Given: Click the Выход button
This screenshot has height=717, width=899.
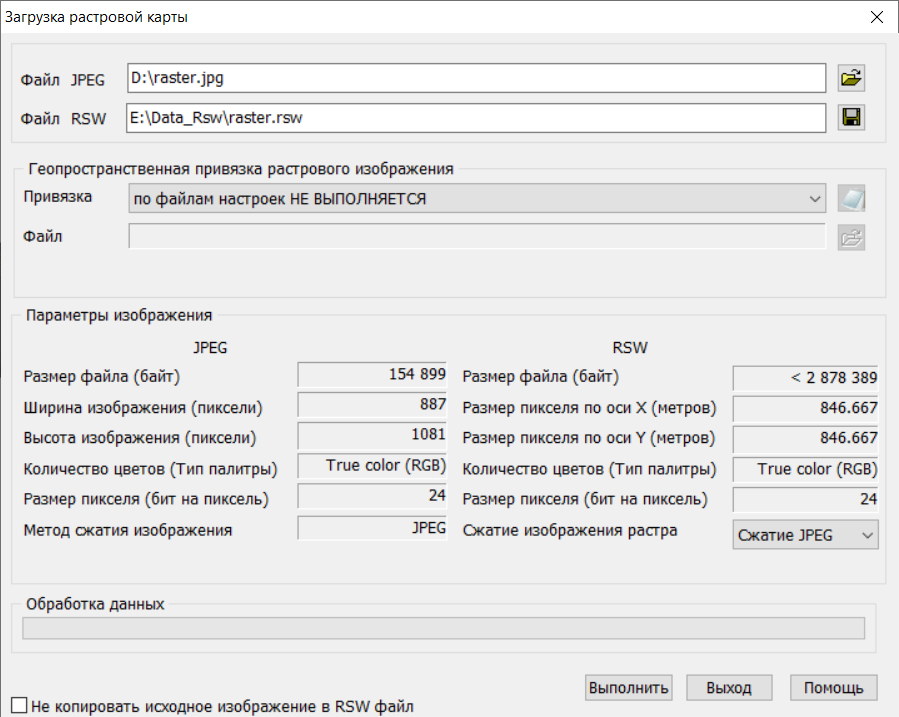Looking at the screenshot, I should point(727,688).
